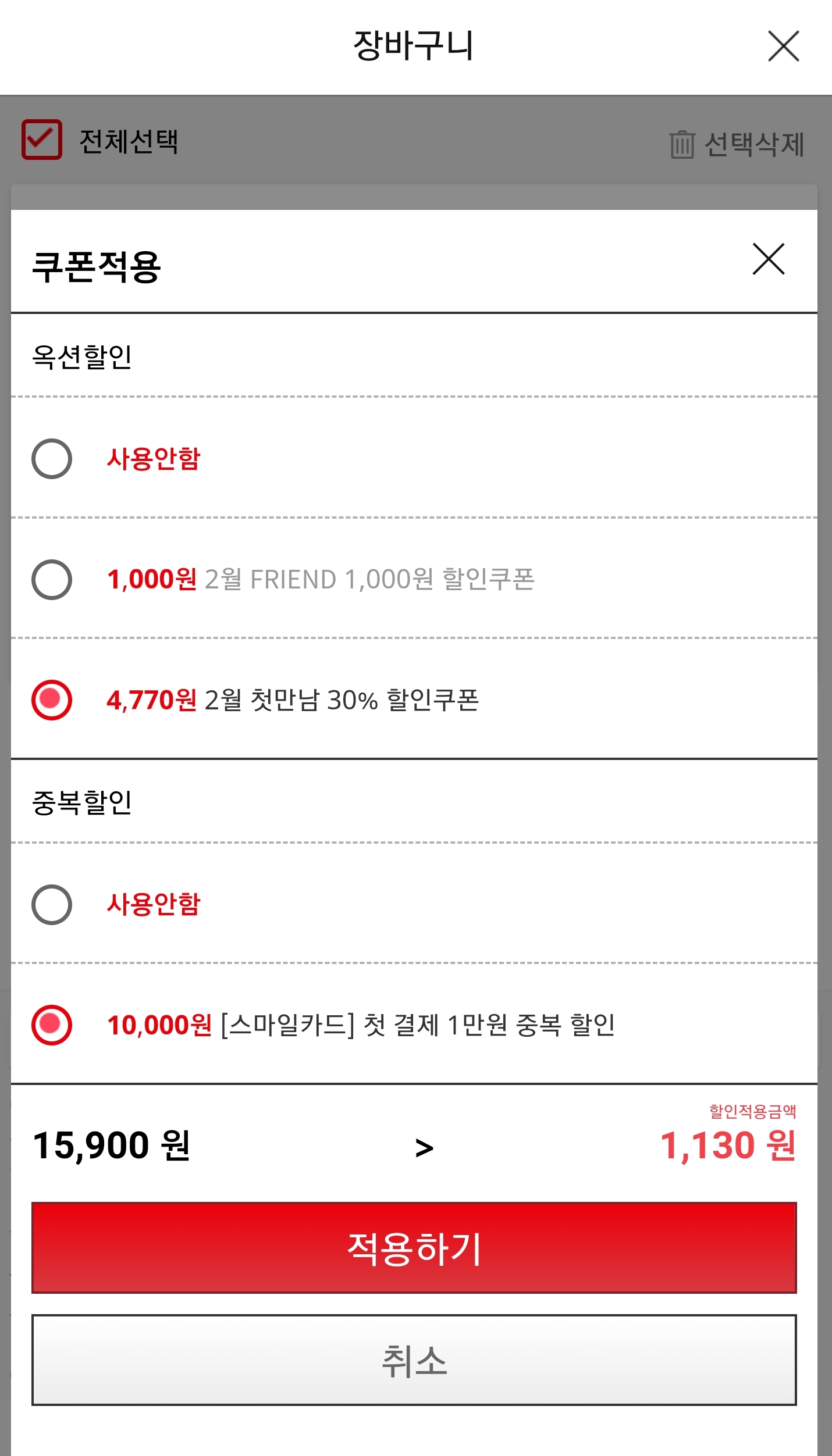The height and width of the screenshot is (1456, 832).
Task: Click the 중복할인 section header
Action: point(82,802)
